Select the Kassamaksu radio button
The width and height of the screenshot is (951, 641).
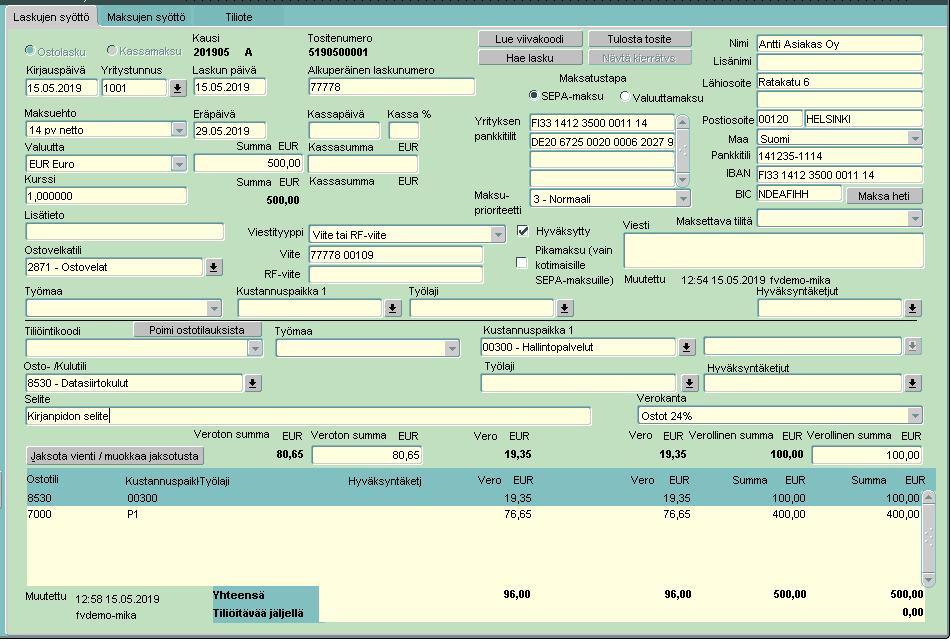pos(112,50)
